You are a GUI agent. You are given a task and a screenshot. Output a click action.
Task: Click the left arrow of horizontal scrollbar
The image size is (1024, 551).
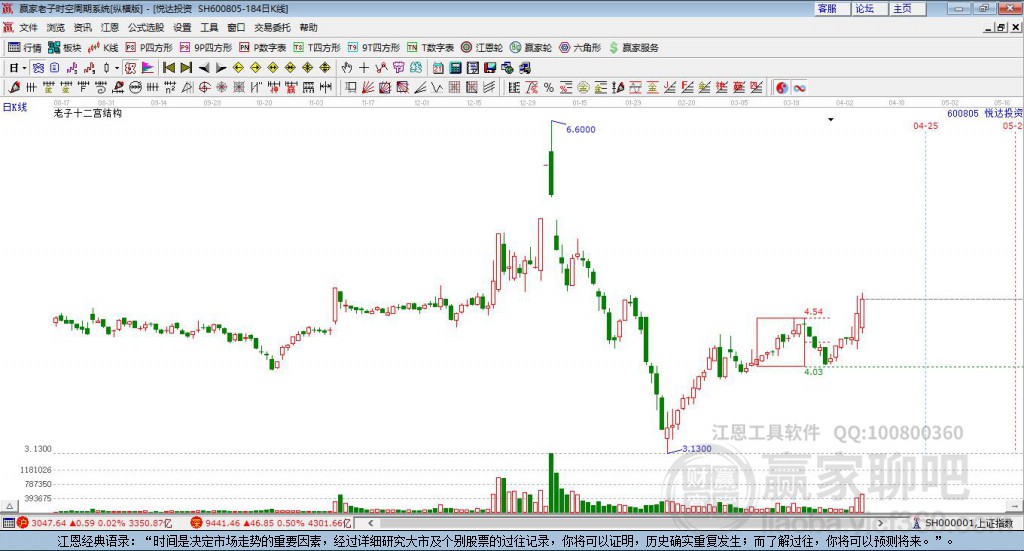[370, 523]
